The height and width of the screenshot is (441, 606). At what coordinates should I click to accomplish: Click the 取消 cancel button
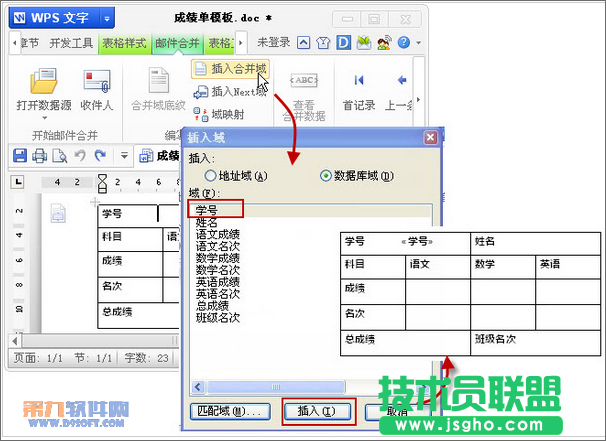click(397, 412)
